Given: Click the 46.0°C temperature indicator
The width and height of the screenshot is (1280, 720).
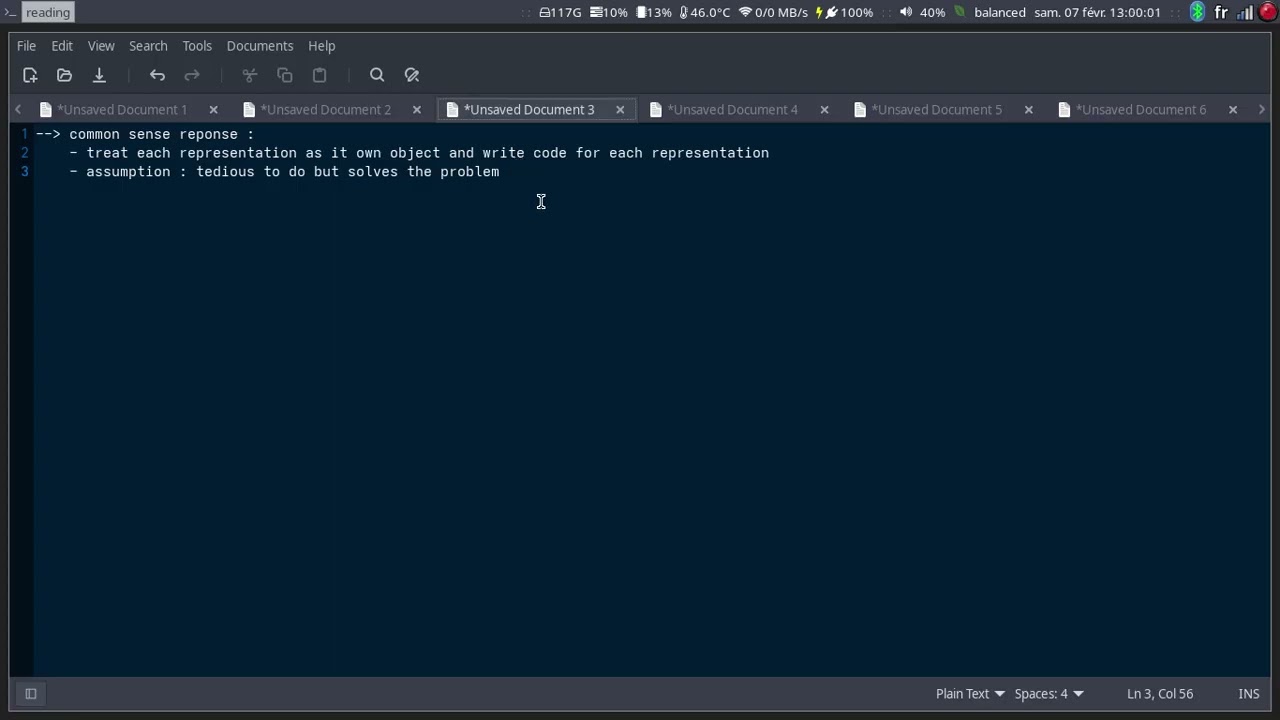Looking at the screenshot, I should [705, 12].
